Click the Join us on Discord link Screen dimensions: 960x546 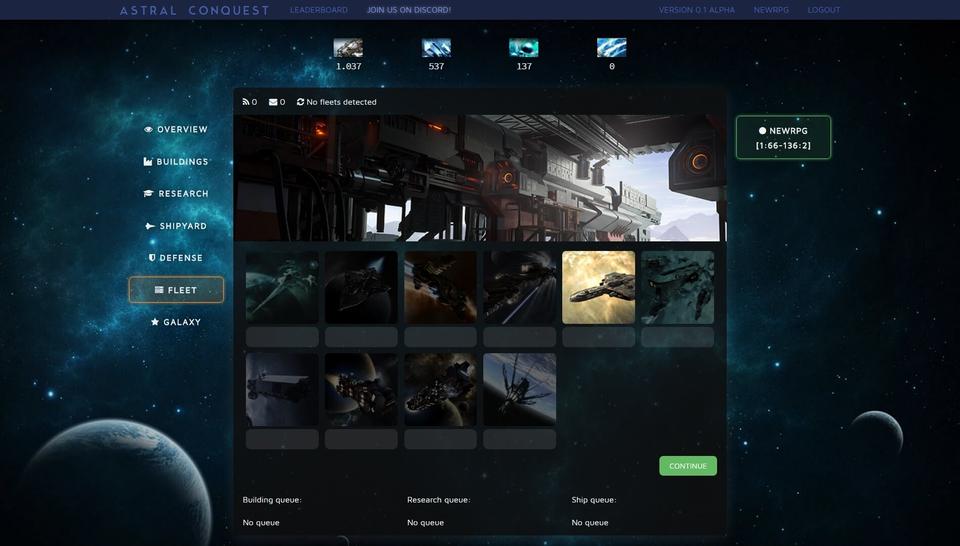(408, 10)
